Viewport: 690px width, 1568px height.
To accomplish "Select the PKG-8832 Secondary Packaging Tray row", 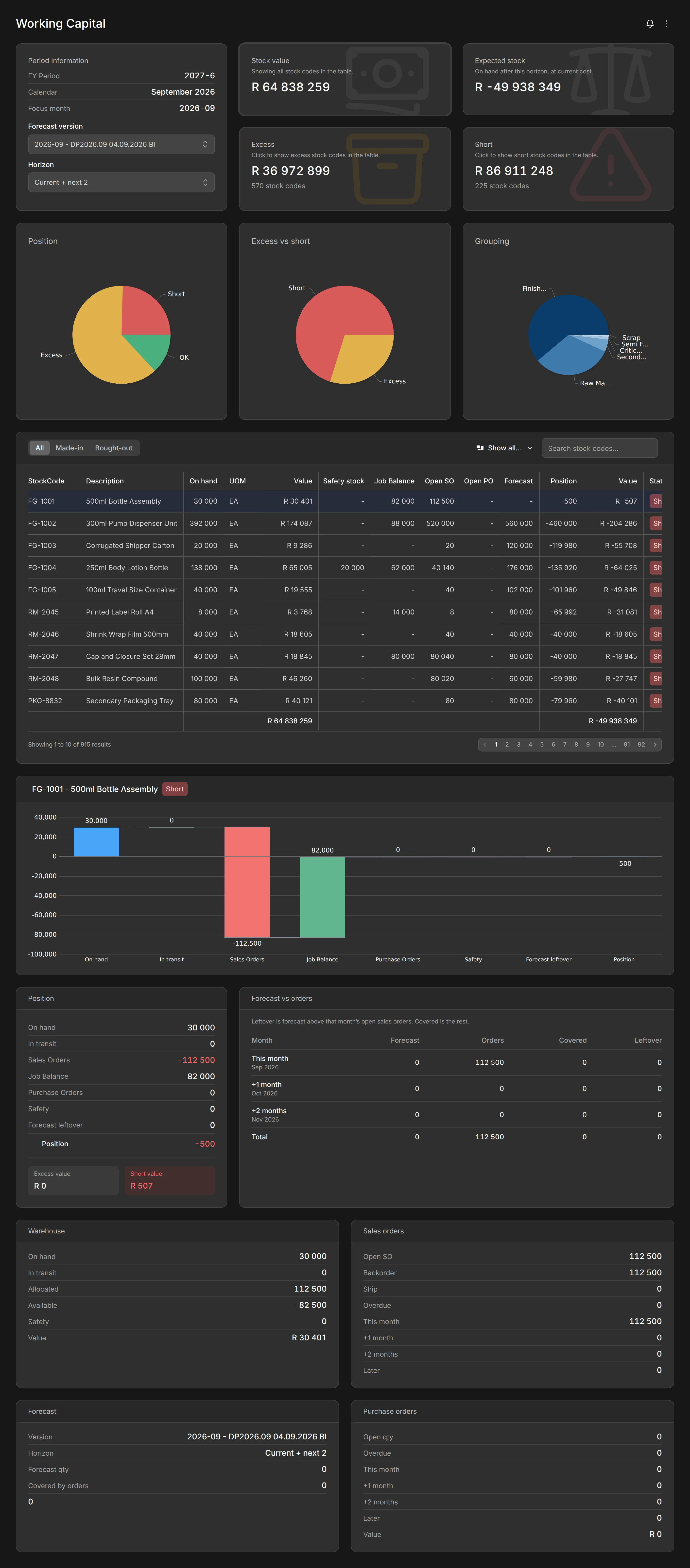I will click(x=345, y=701).
